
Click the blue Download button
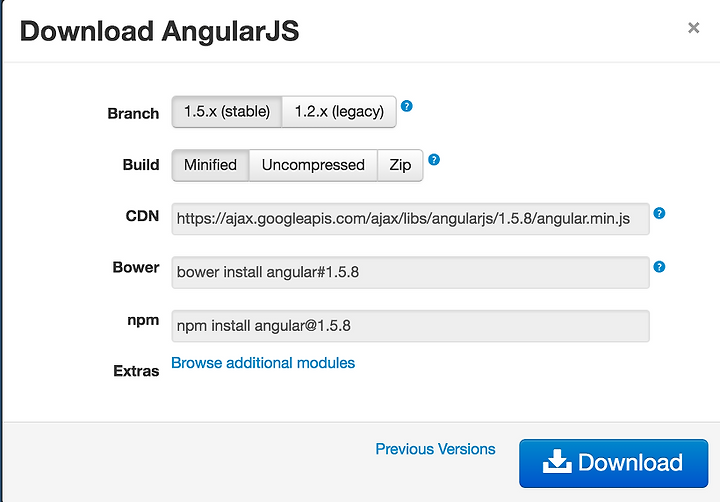(x=613, y=463)
